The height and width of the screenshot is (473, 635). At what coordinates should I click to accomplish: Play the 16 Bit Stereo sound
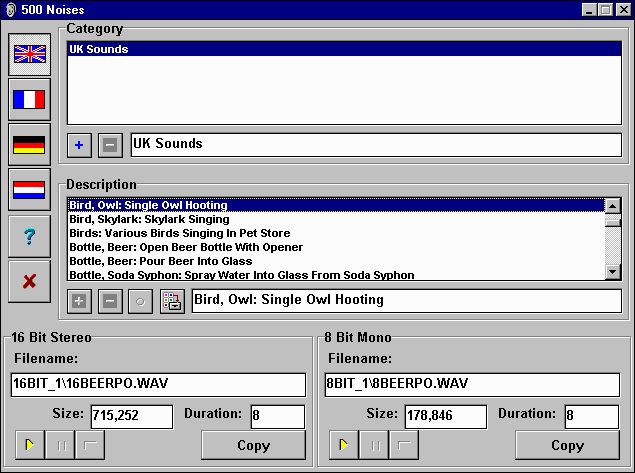(29, 445)
